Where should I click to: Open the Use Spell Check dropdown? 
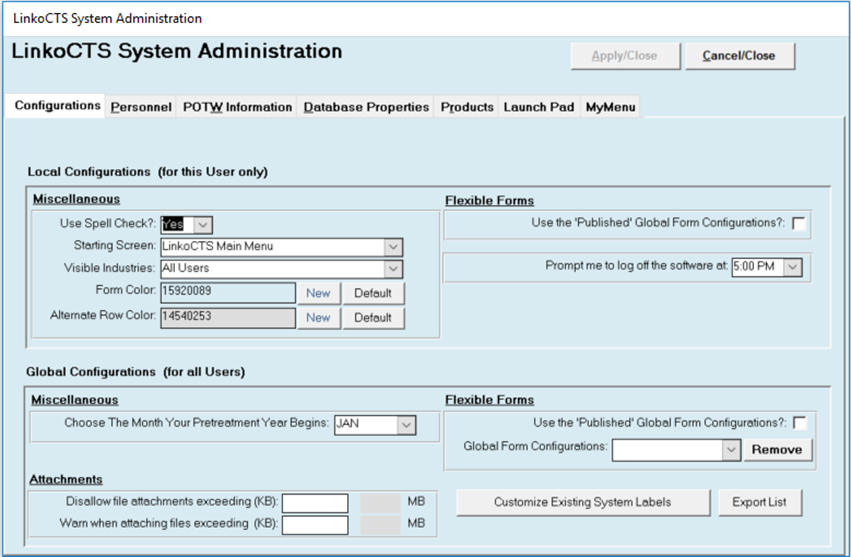[202, 225]
